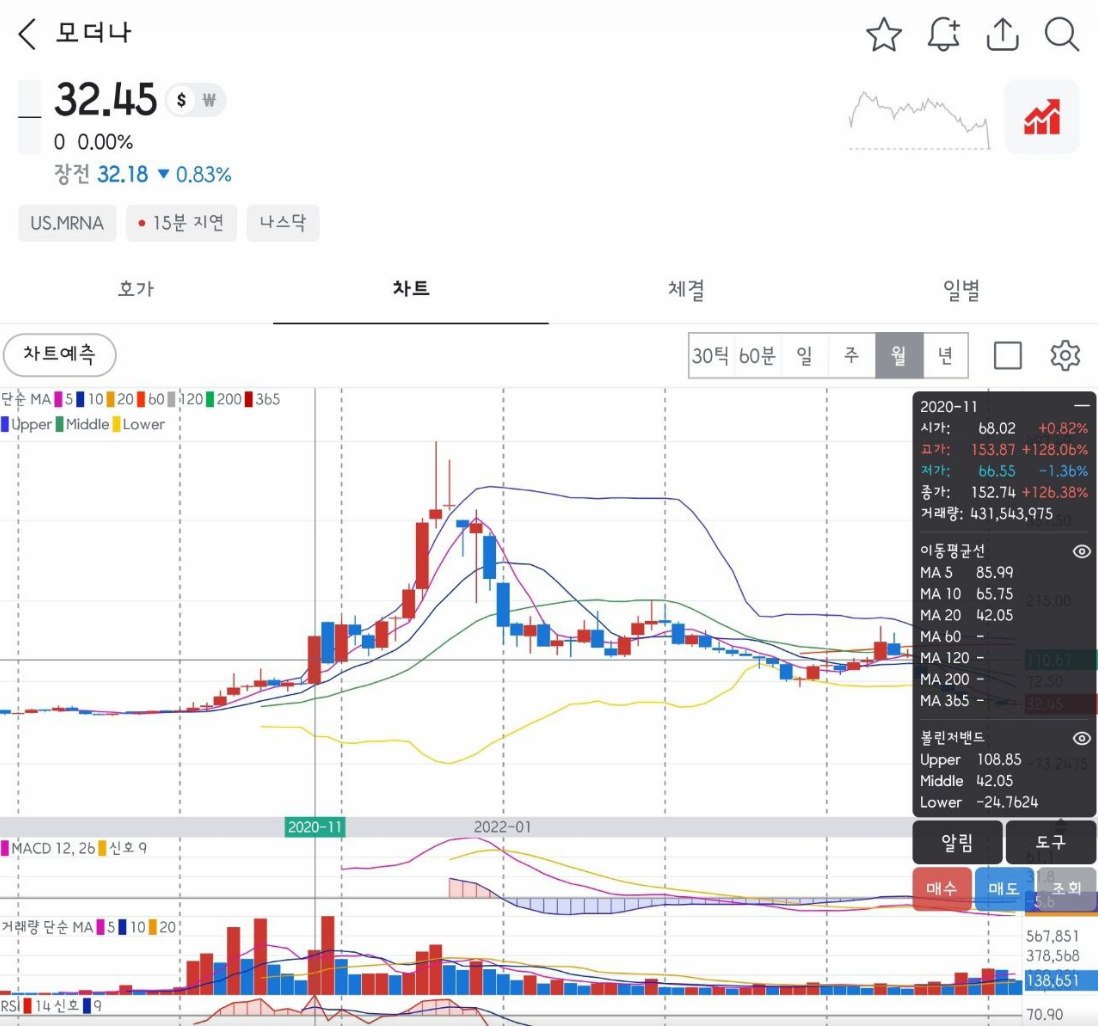The image size is (1098, 1026).
Task: Click MA 5 magenta legend swatch
Action: coord(59,399)
